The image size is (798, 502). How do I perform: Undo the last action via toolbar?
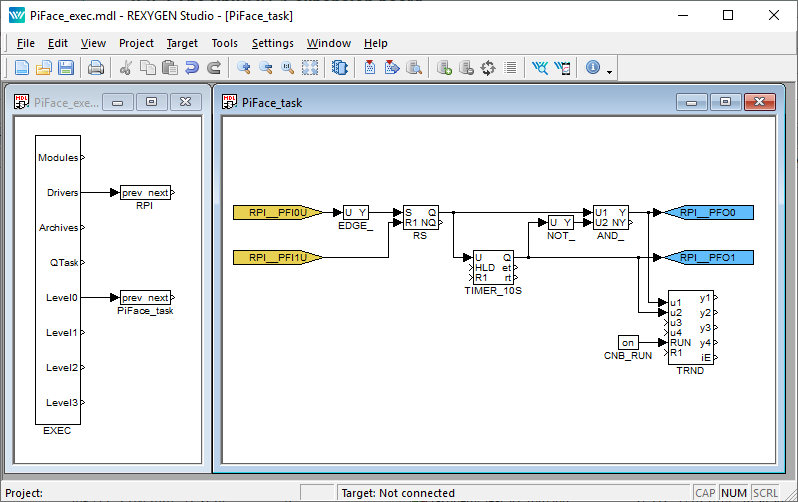[192, 68]
